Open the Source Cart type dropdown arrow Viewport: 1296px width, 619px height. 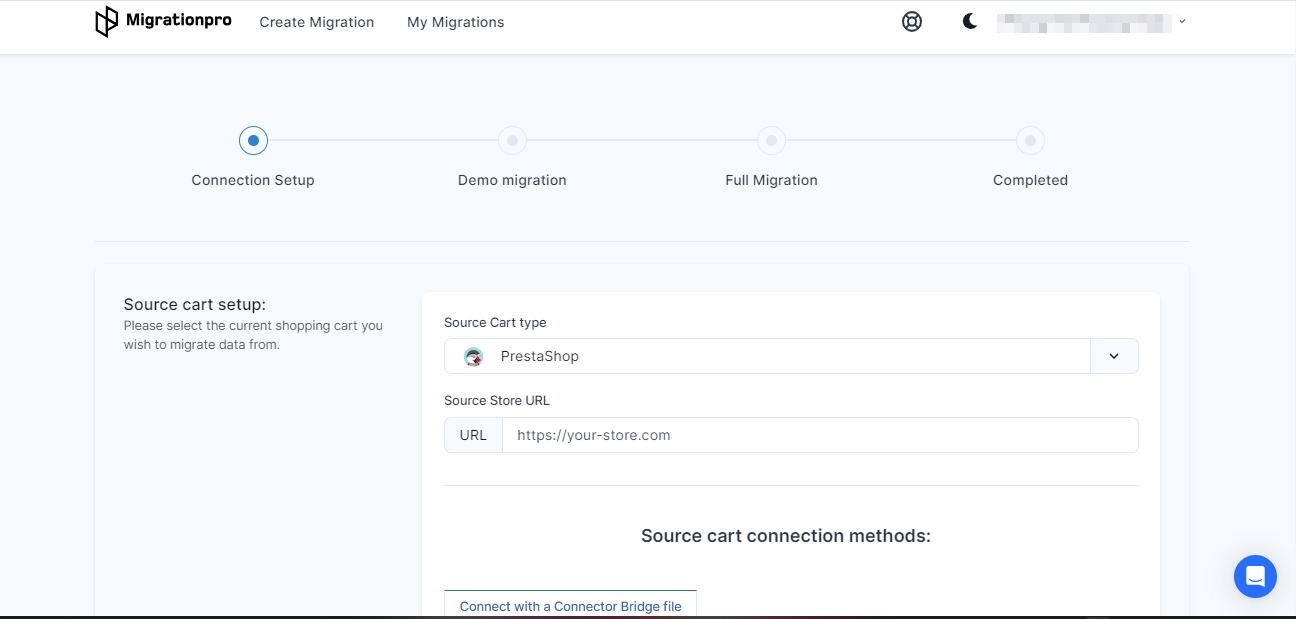click(x=1114, y=356)
